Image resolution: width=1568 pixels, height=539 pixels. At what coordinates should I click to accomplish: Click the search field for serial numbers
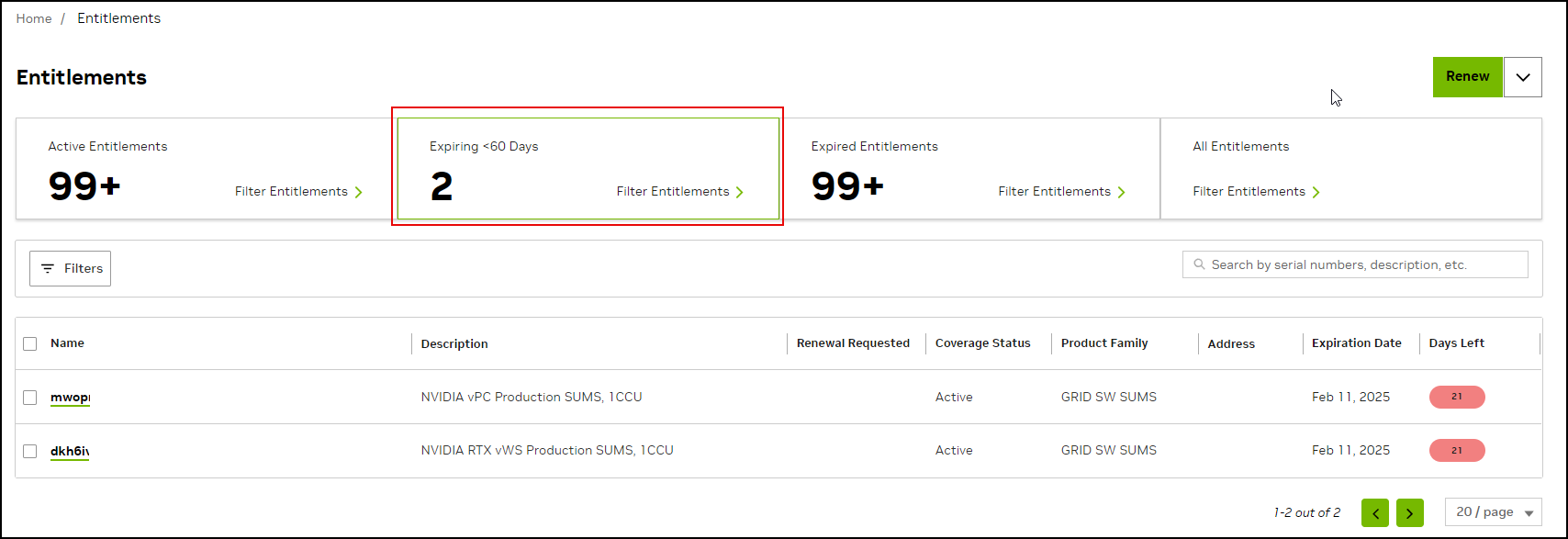coord(1355,264)
